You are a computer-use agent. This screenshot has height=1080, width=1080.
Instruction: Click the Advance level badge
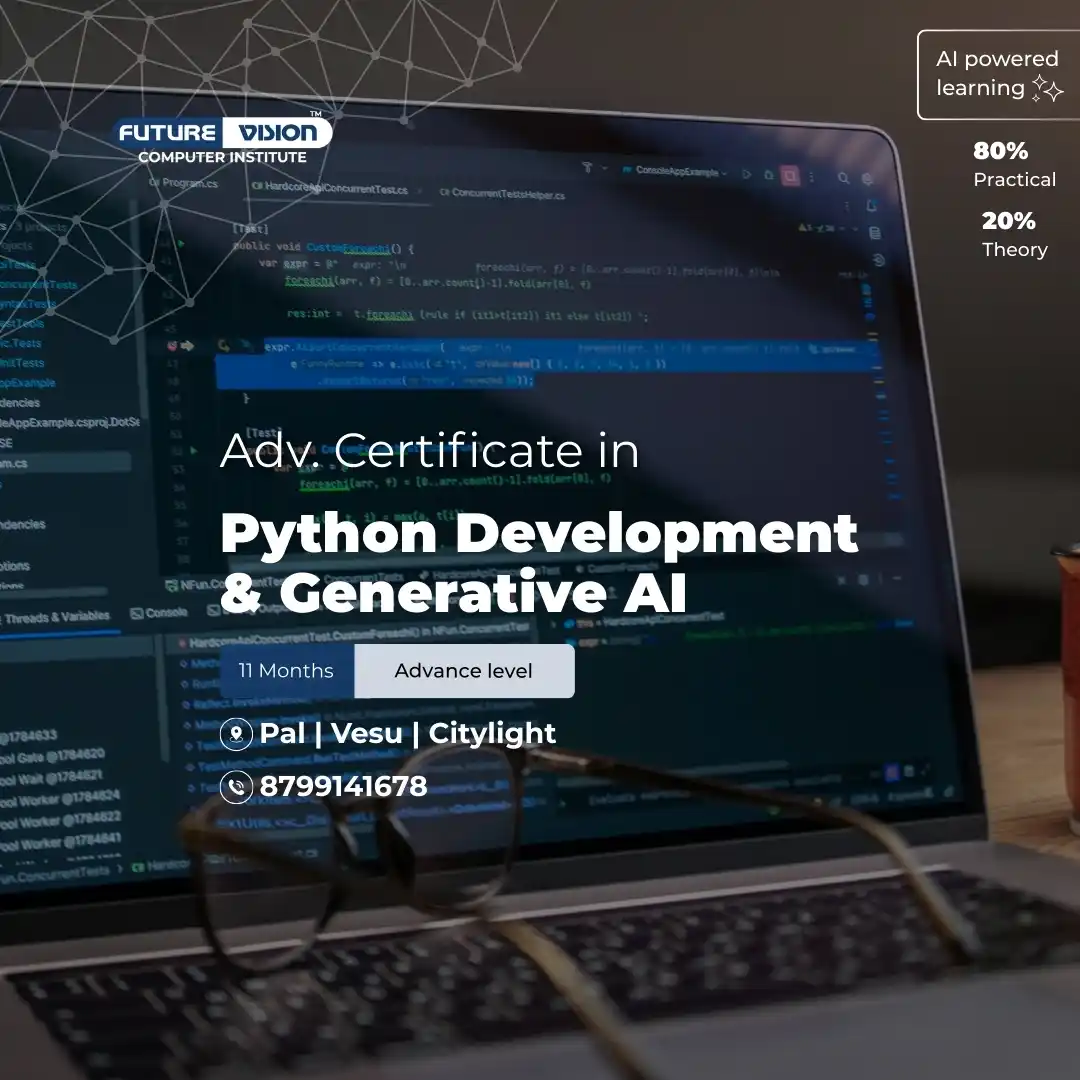click(464, 671)
